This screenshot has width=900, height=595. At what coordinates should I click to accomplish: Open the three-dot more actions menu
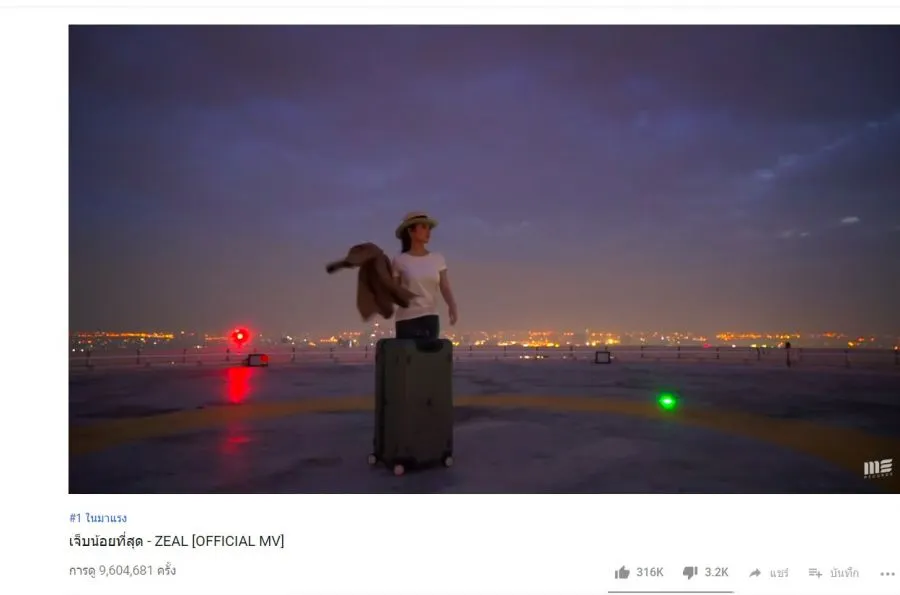[x=887, y=574]
